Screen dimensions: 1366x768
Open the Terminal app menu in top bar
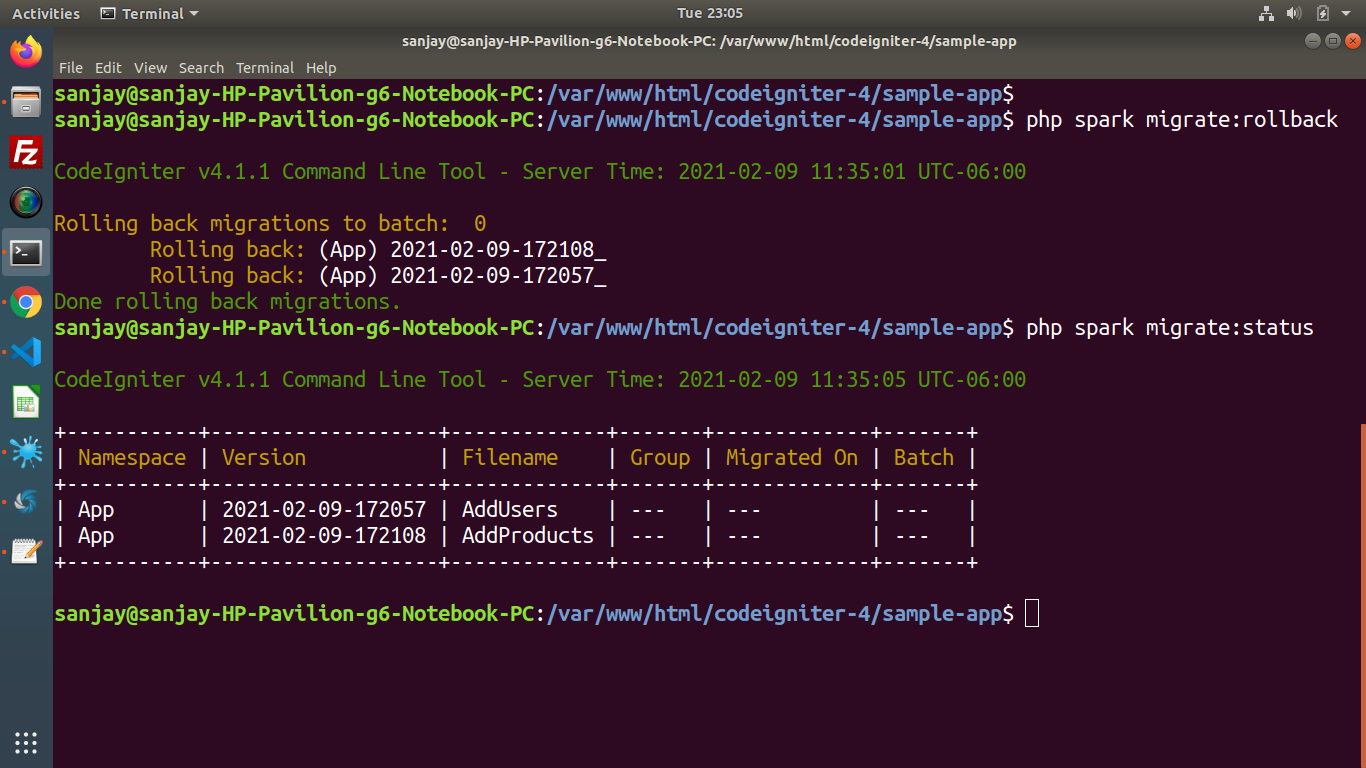click(149, 13)
